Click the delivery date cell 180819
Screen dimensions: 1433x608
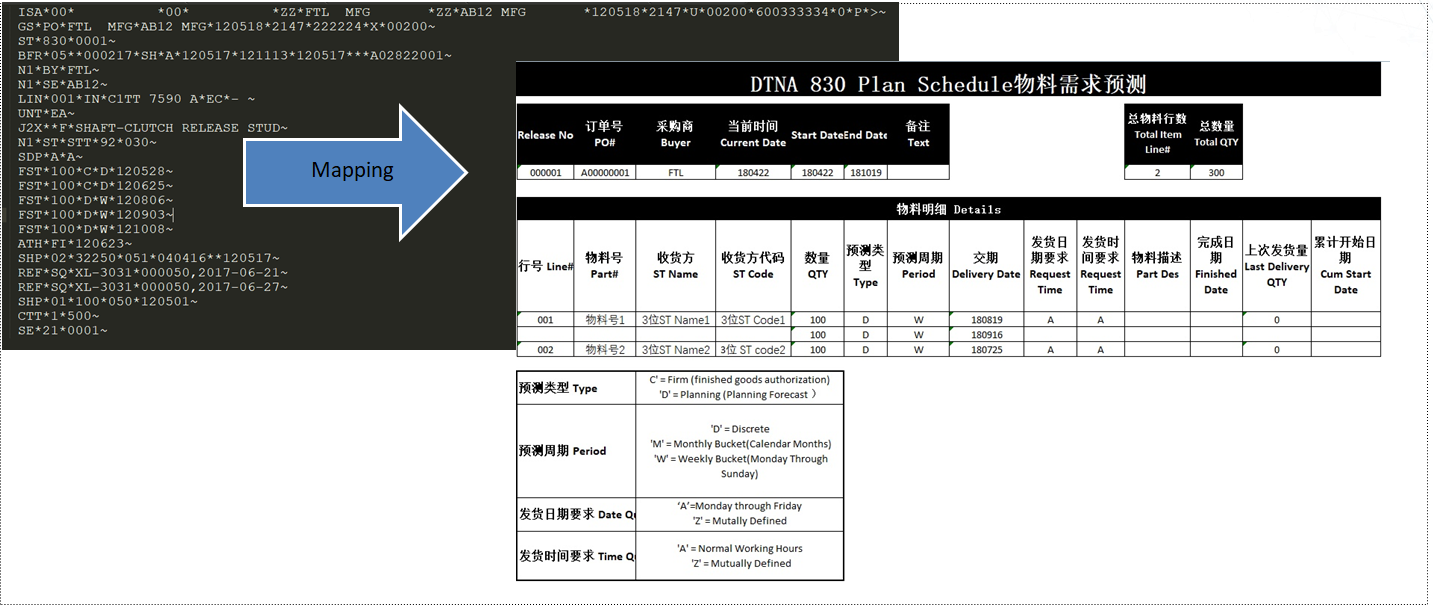tap(986, 320)
